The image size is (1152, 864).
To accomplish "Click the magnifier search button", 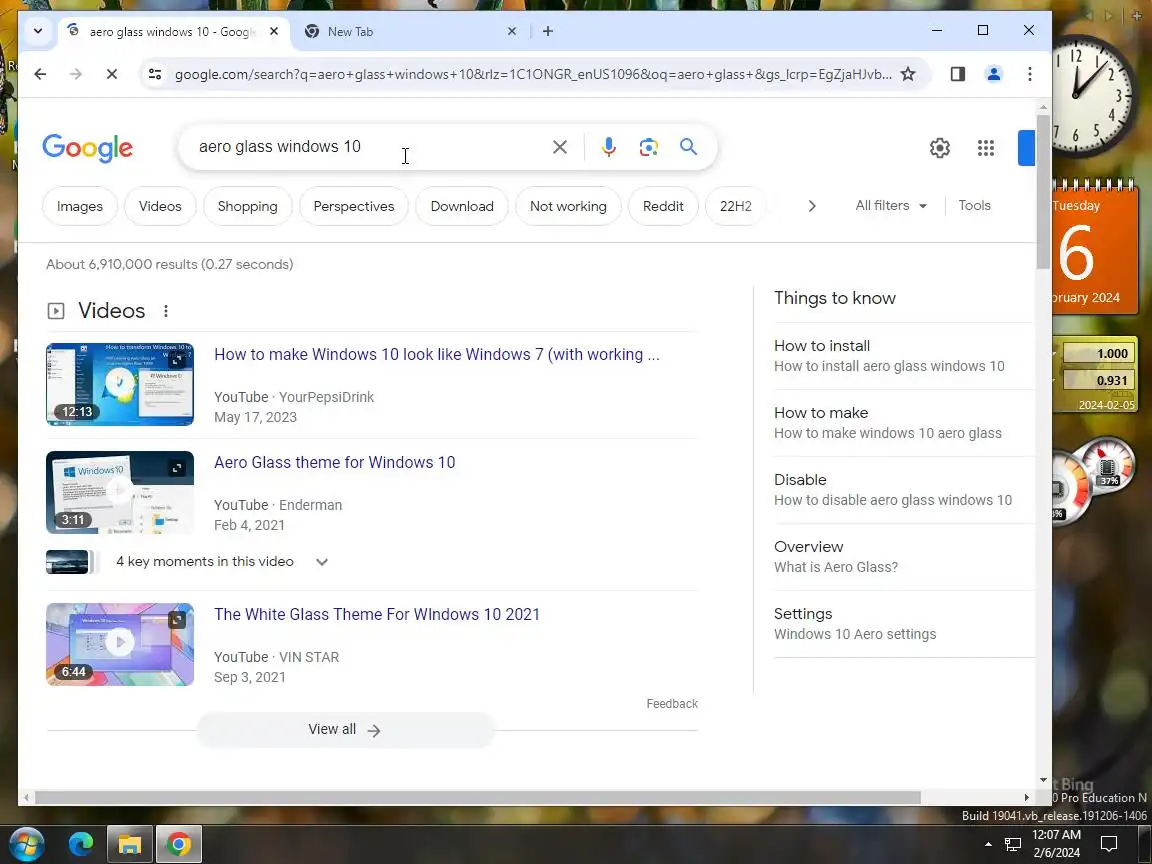I will tap(688, 147).
